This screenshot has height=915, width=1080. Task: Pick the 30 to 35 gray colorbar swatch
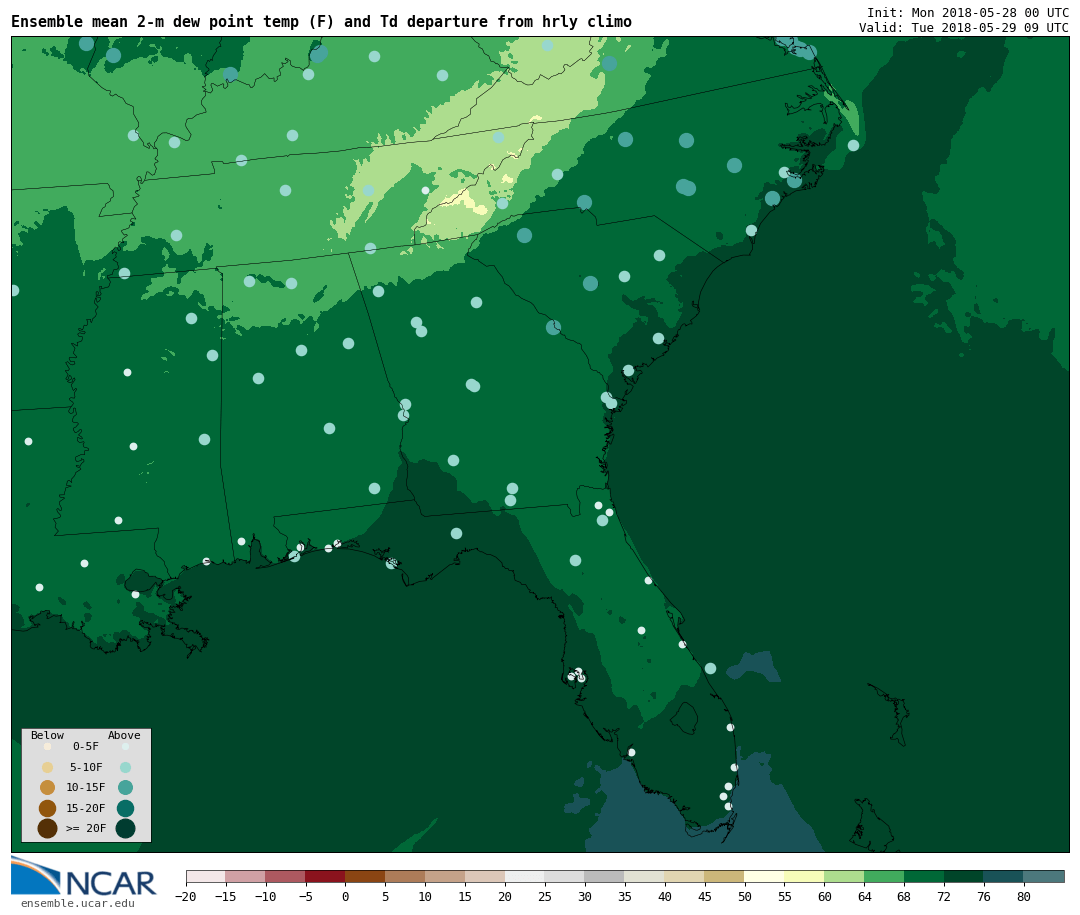[605, 876]
